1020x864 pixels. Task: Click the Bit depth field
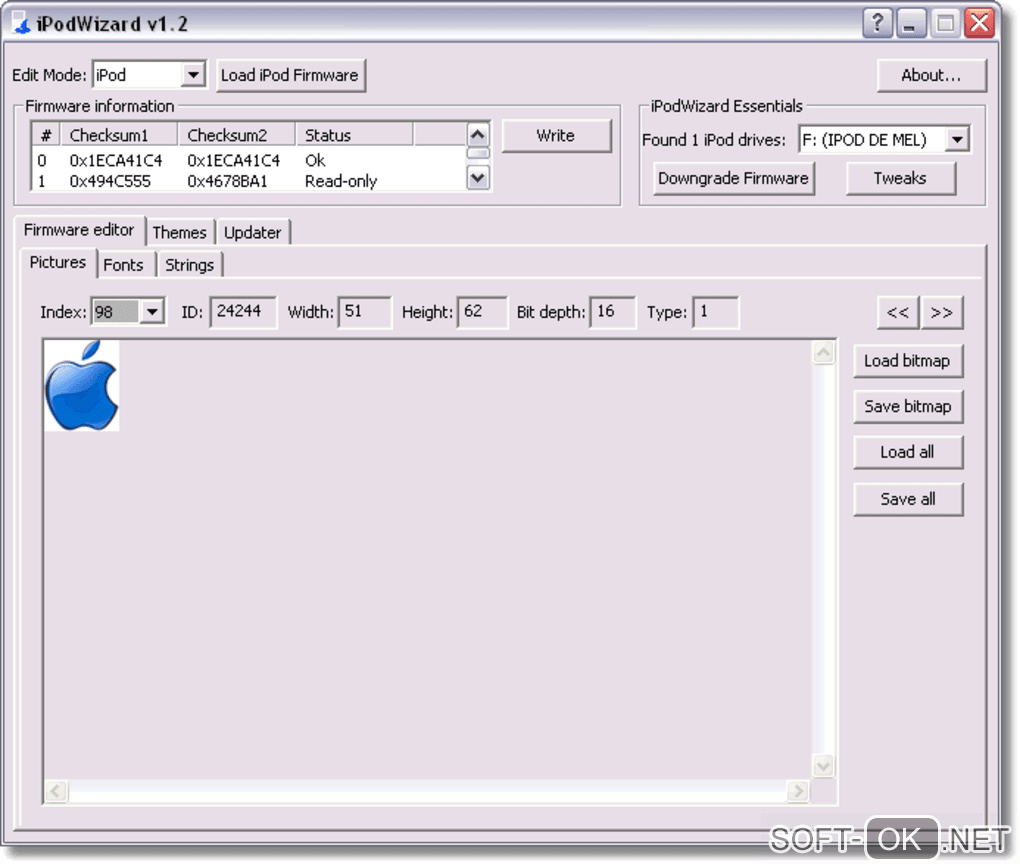[x=612, y=312]
